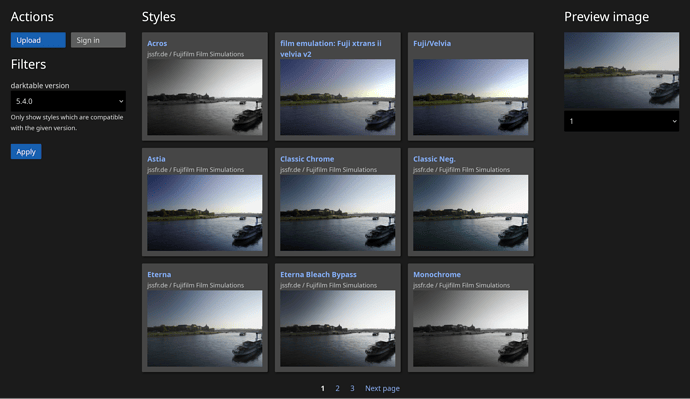Click the 'Only show styles which are compatible' hint
This screenshot has width=690, height=399.
point(67,123)
